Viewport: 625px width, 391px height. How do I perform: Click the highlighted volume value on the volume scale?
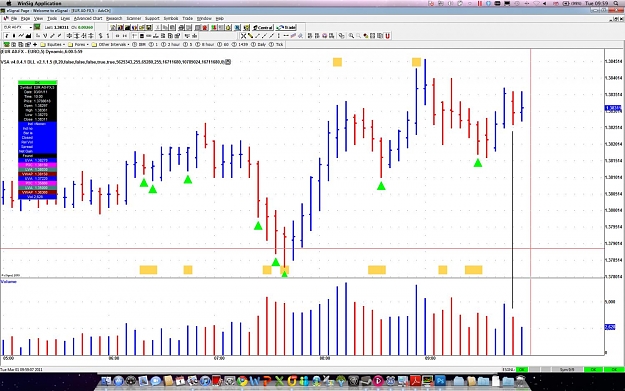610,327
